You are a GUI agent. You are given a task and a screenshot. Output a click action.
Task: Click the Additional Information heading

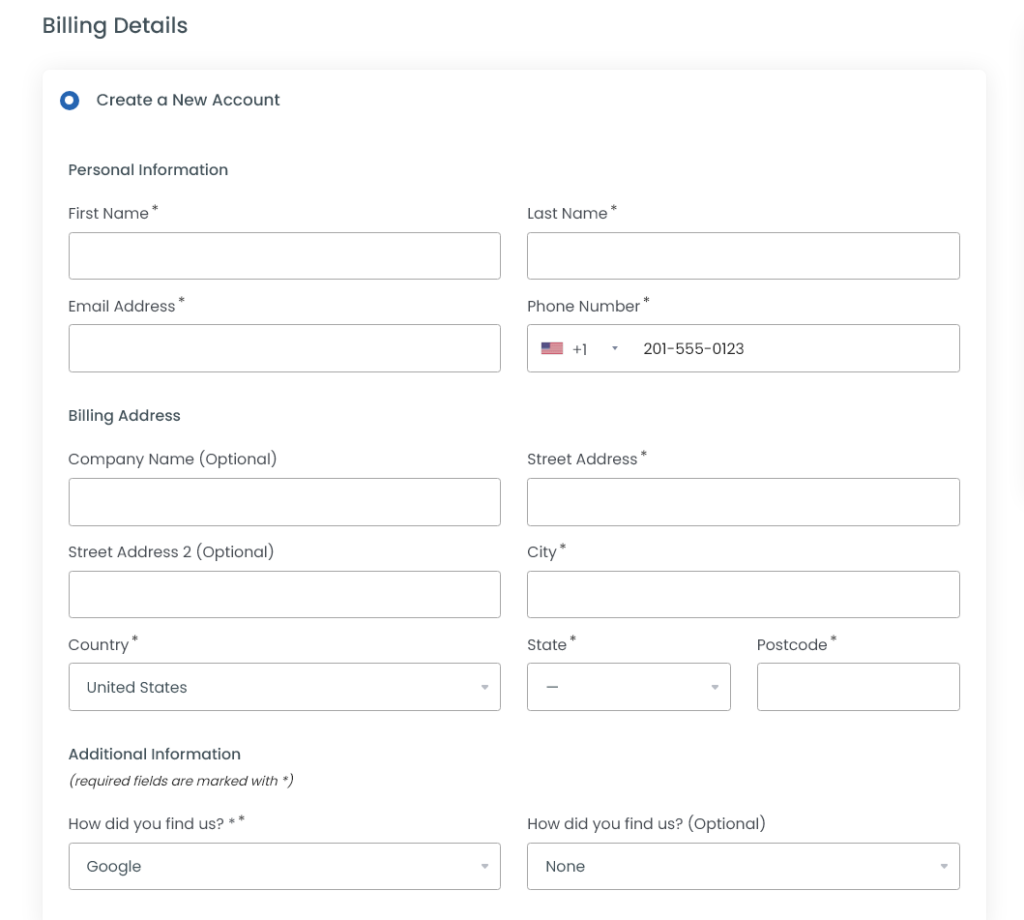pos(155,754)
